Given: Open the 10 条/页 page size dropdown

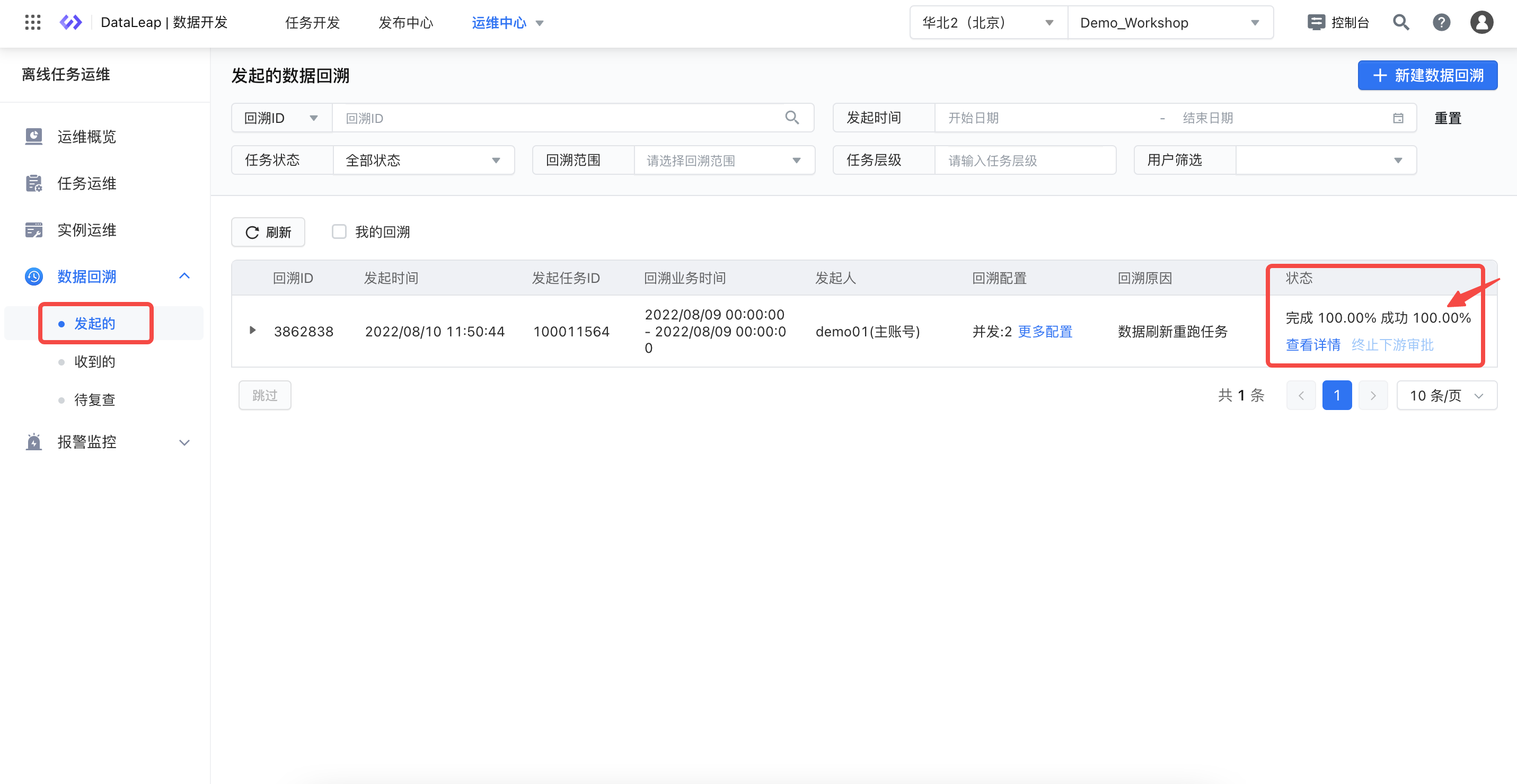Looking at the screenshot, I should point(1447,396).
